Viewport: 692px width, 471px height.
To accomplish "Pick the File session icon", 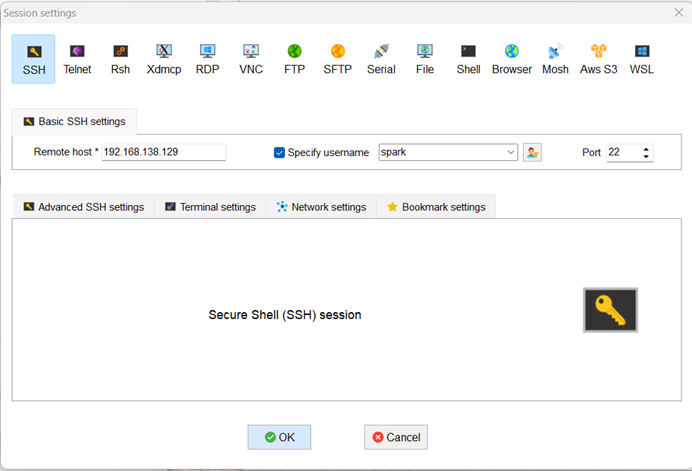I will tap(425, 59).
